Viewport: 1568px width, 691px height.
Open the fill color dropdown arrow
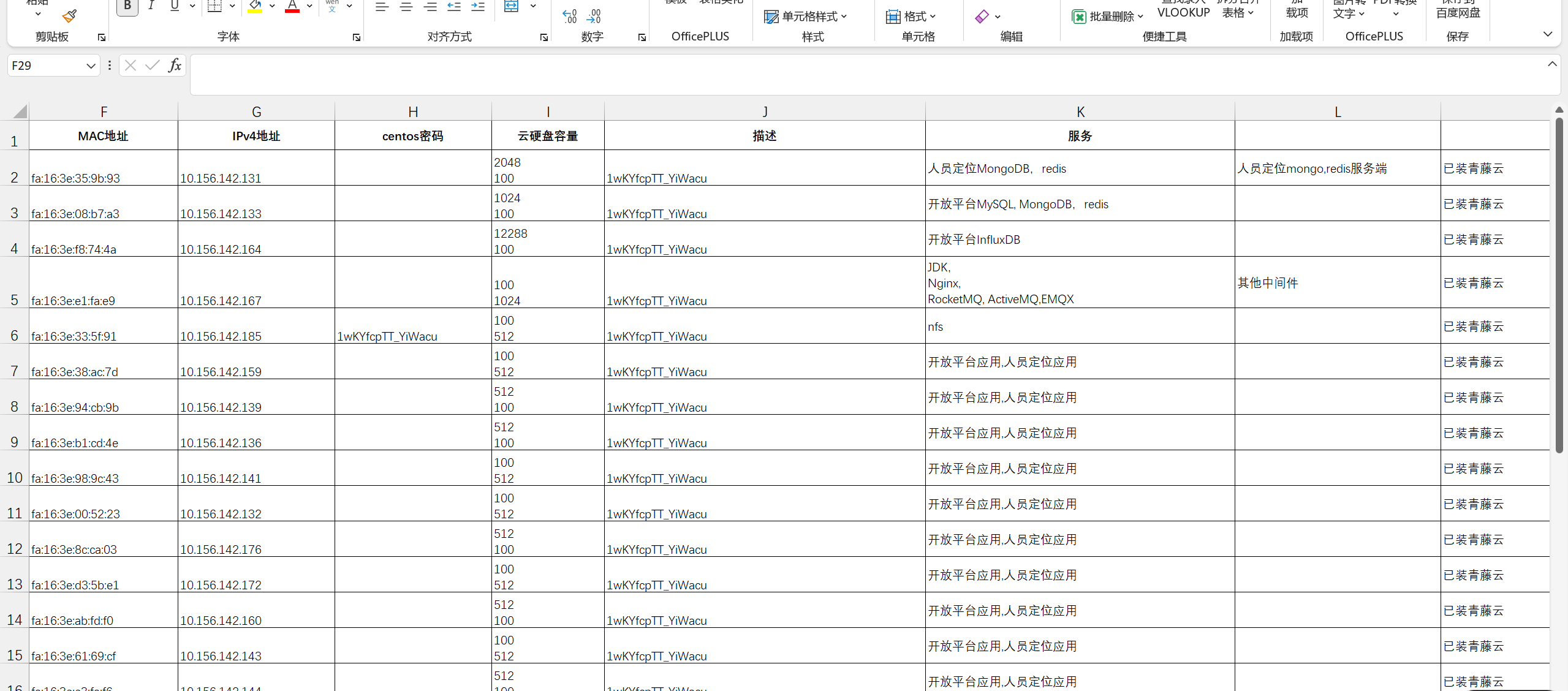(272, 6)
